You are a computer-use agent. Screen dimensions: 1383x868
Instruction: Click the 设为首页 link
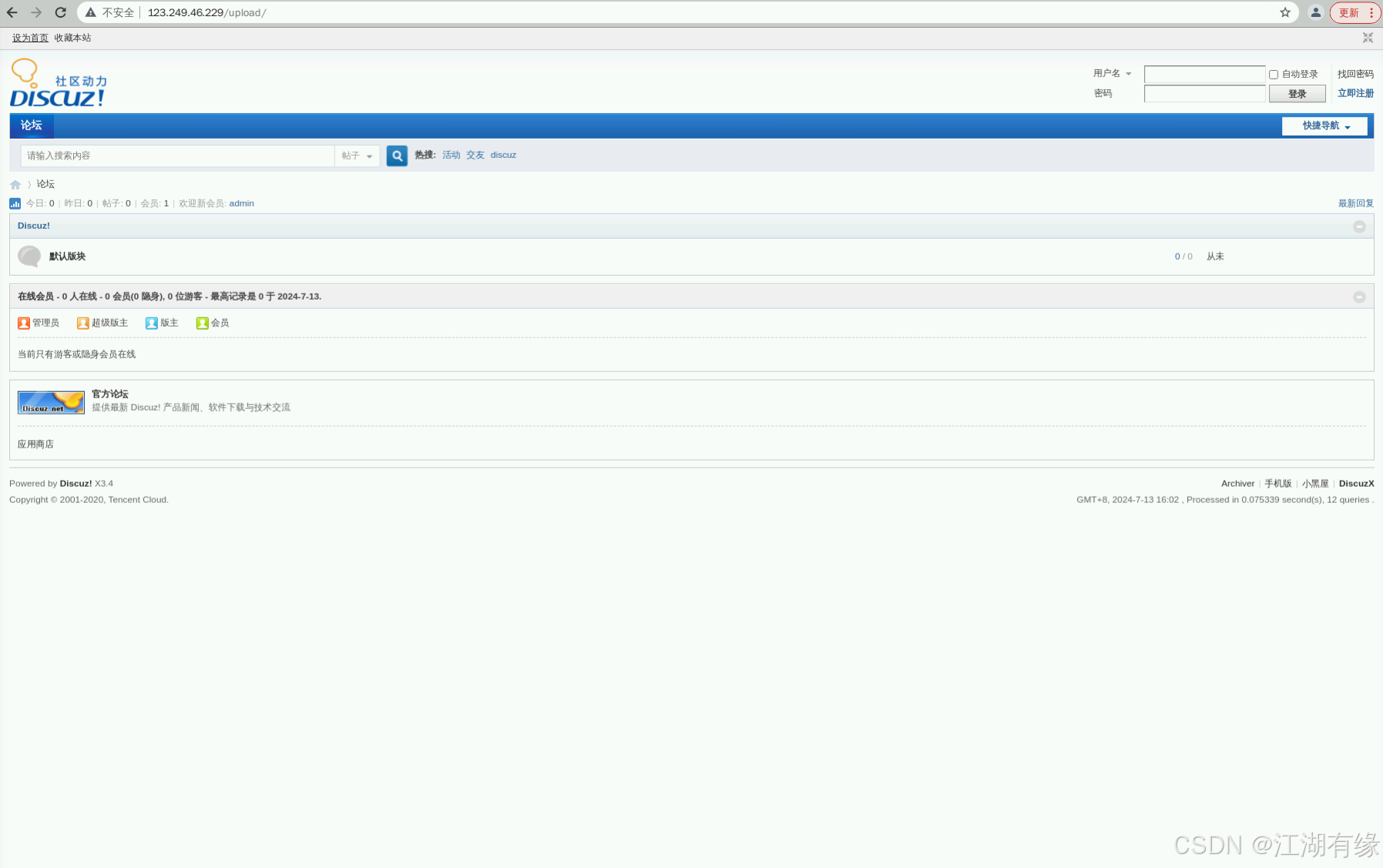pos(30,38)
